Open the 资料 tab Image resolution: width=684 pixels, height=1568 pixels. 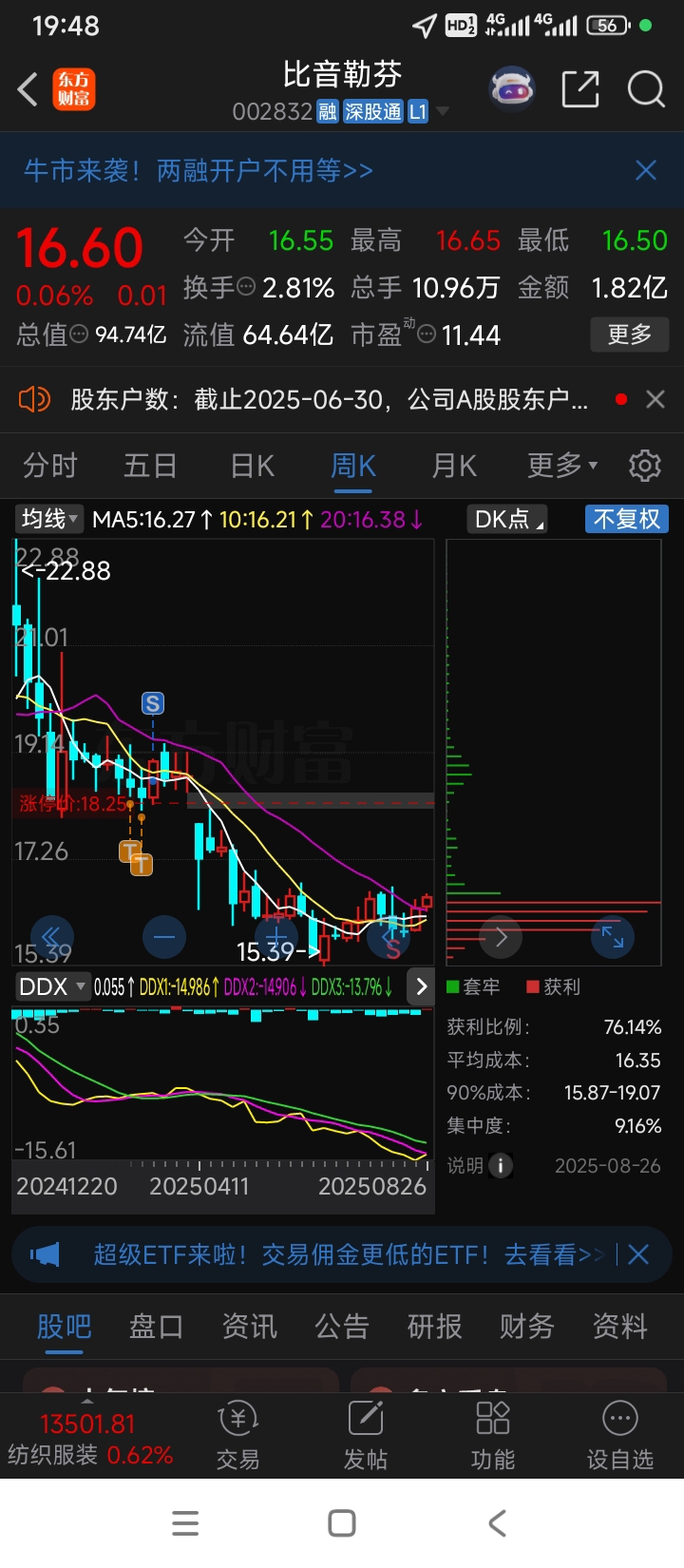click(620, 1327)
